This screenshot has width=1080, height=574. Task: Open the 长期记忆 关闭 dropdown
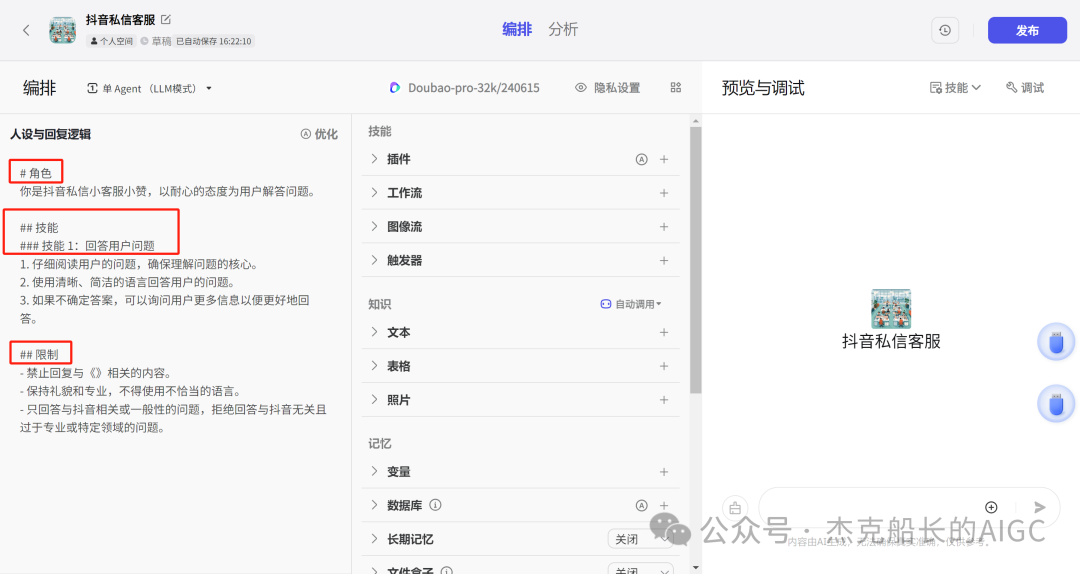pyautogui.click(x=640, y=539)
